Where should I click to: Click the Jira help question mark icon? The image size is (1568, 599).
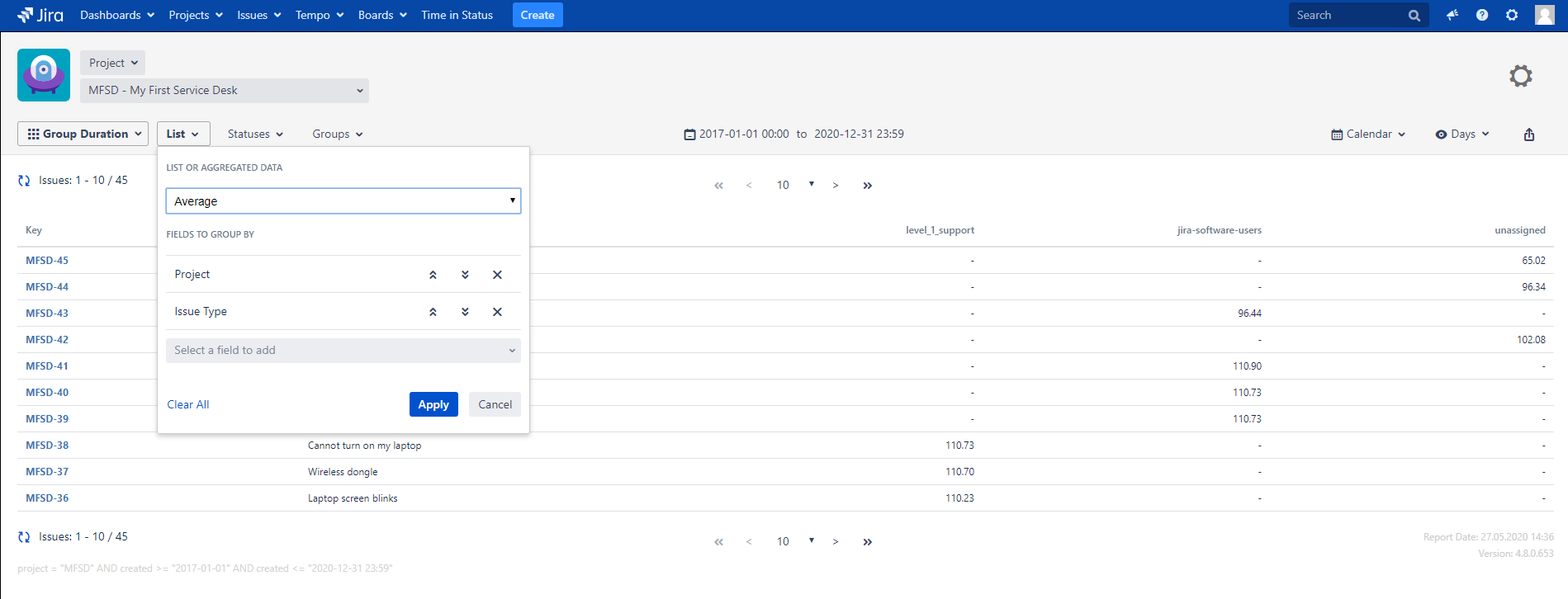1481,15
